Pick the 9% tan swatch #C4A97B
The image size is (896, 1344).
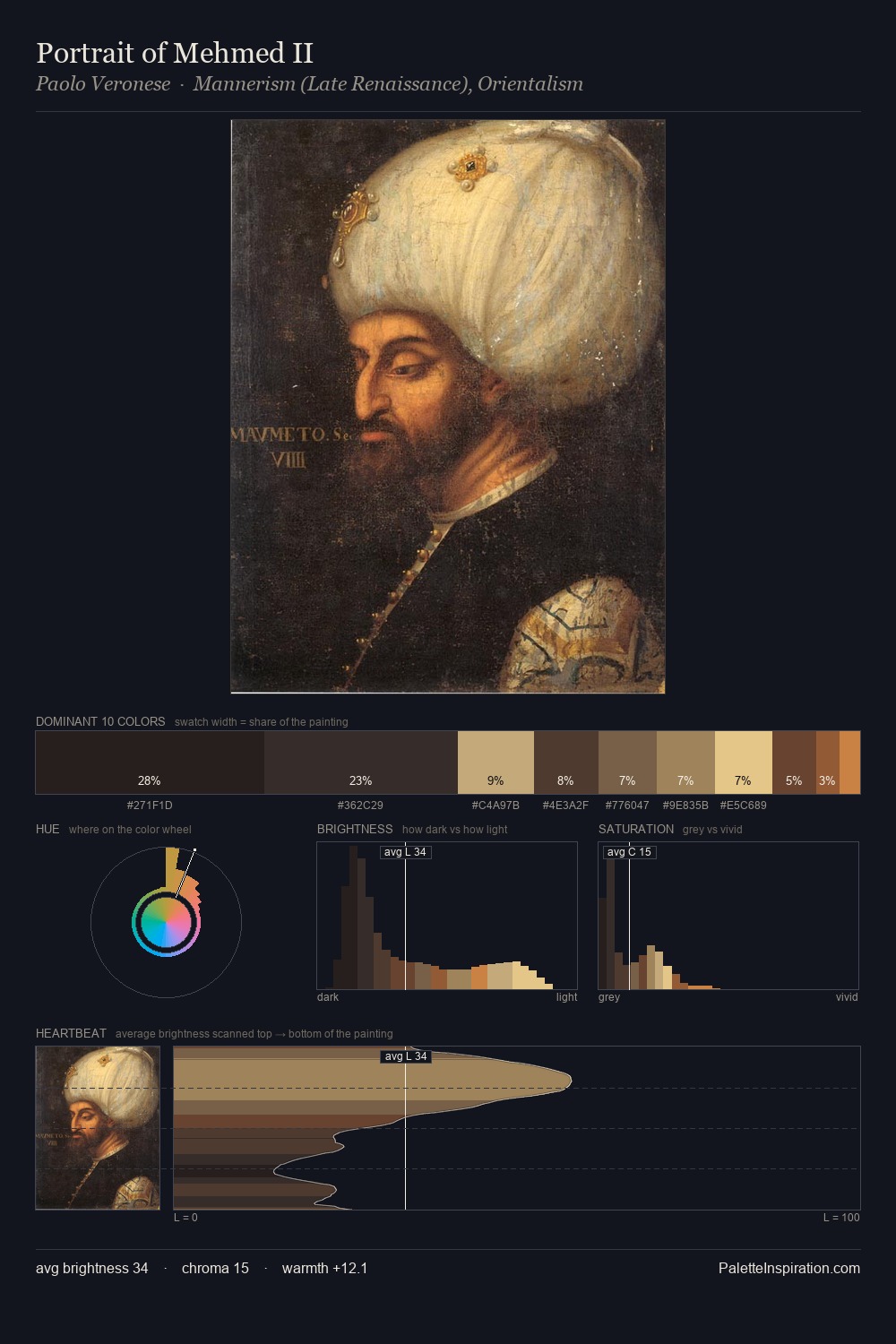coord(495,762)
